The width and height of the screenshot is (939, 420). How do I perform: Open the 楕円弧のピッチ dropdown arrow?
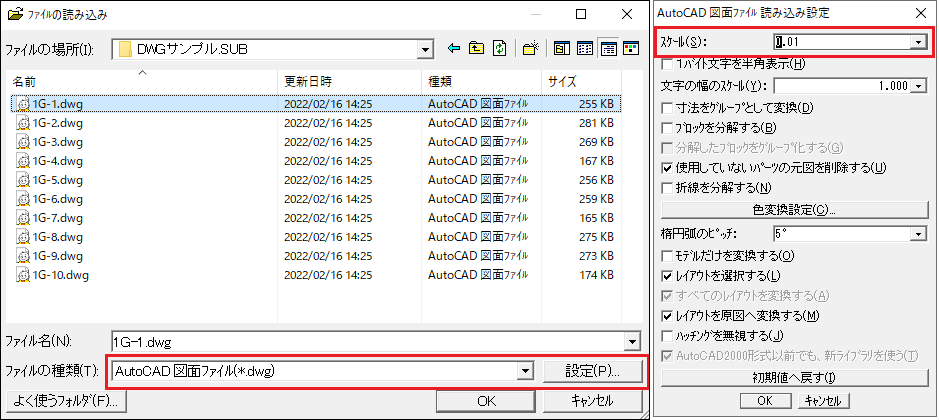[x=919, y=234]
